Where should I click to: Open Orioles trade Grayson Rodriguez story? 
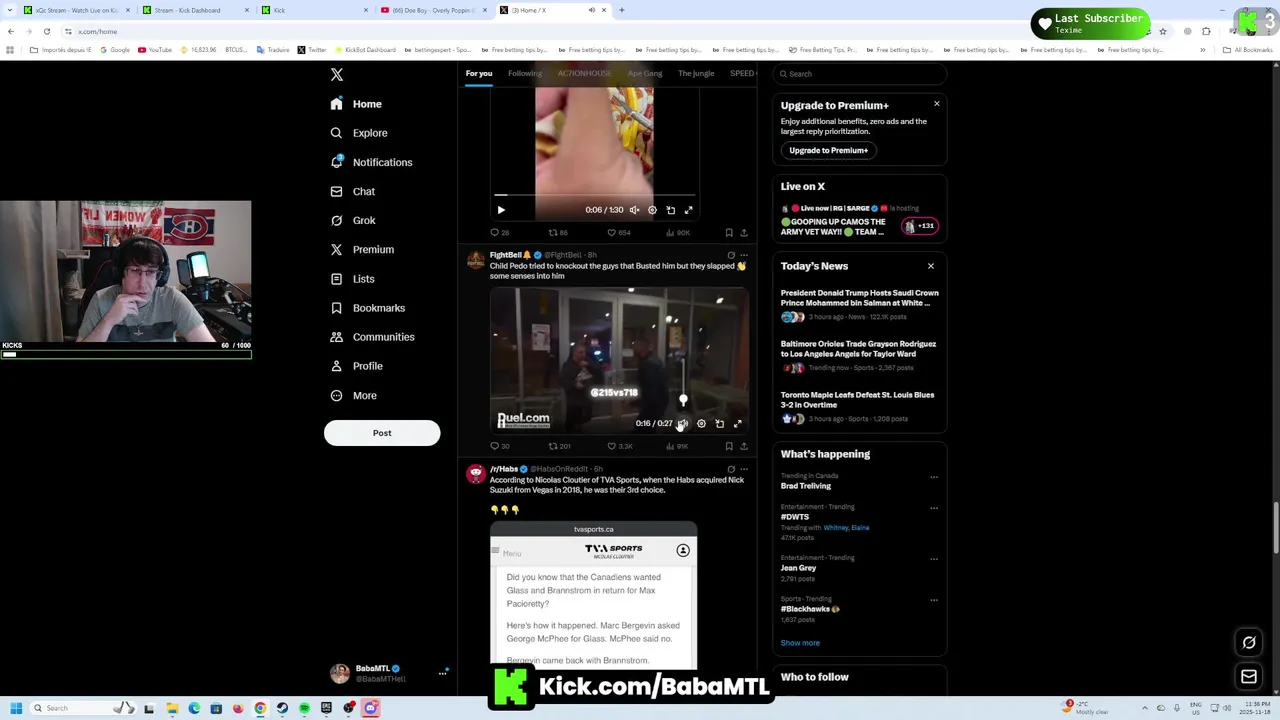[860, 356]
